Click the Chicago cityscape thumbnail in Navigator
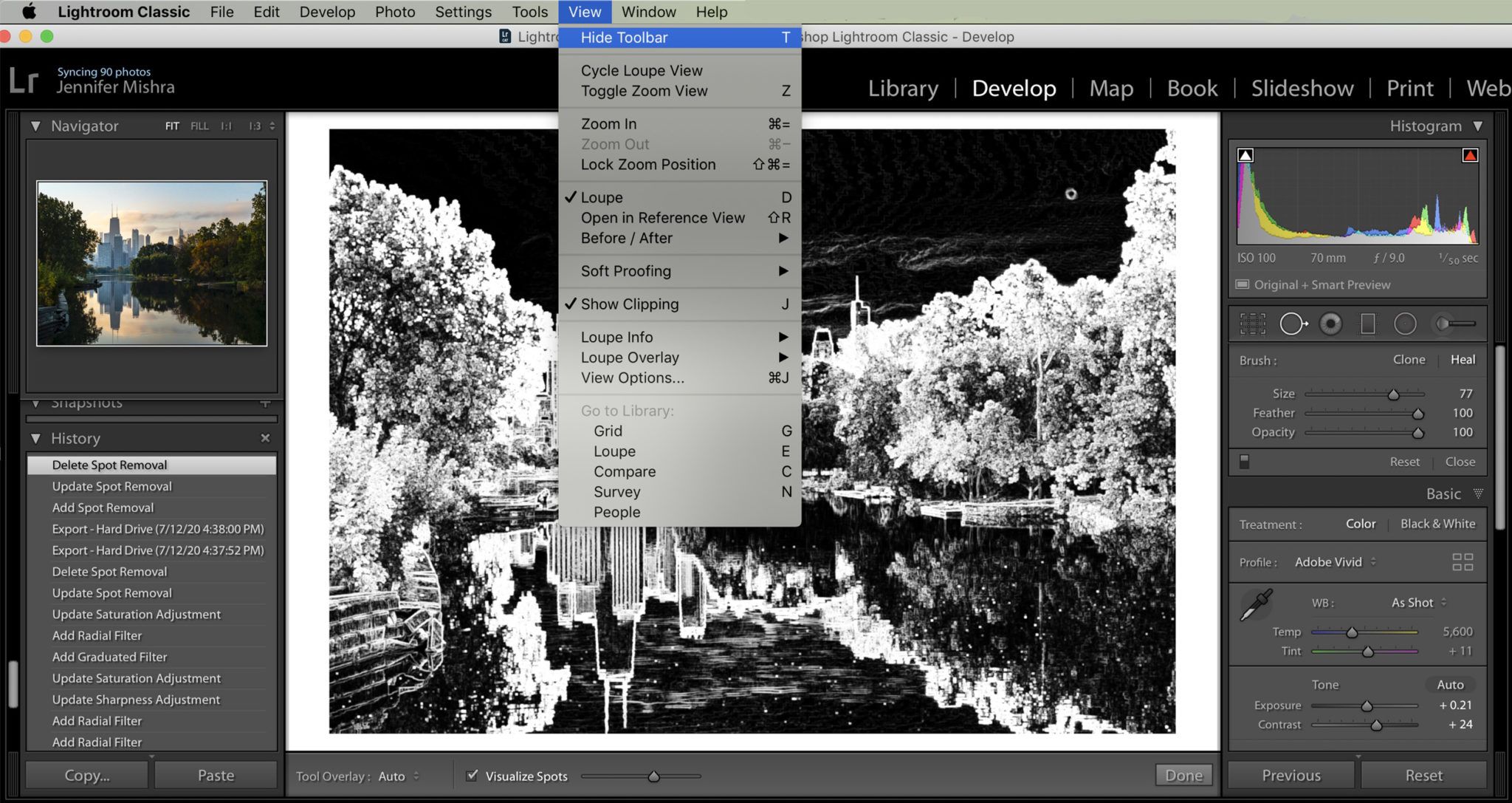 151,261
